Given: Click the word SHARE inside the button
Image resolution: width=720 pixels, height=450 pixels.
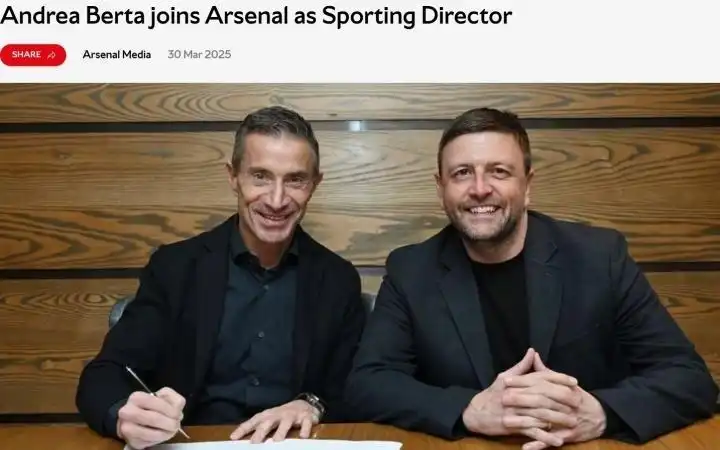Looking at the screenshot, I should click(x=26, y=55).
